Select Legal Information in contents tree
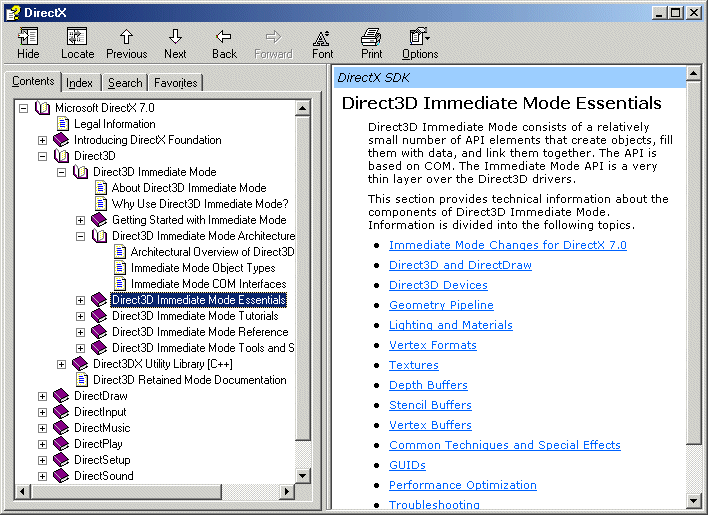Viewport: 708px width, 515px height. click(x=114, y=124)
